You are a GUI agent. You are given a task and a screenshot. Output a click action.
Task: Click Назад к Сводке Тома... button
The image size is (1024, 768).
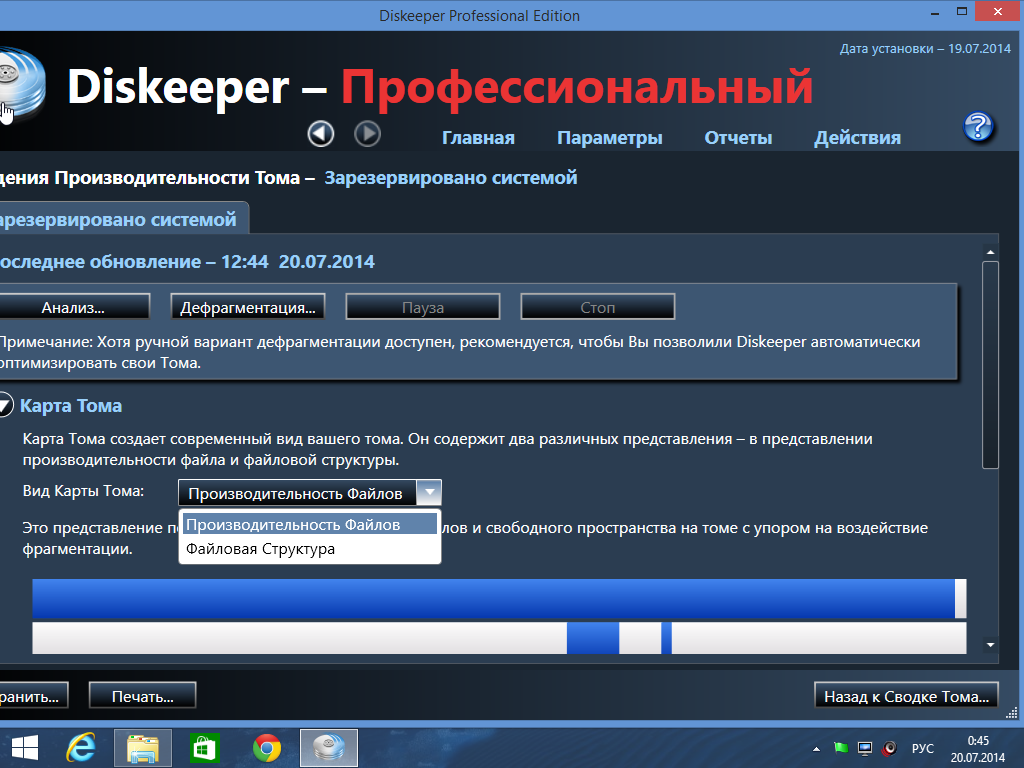906,696
